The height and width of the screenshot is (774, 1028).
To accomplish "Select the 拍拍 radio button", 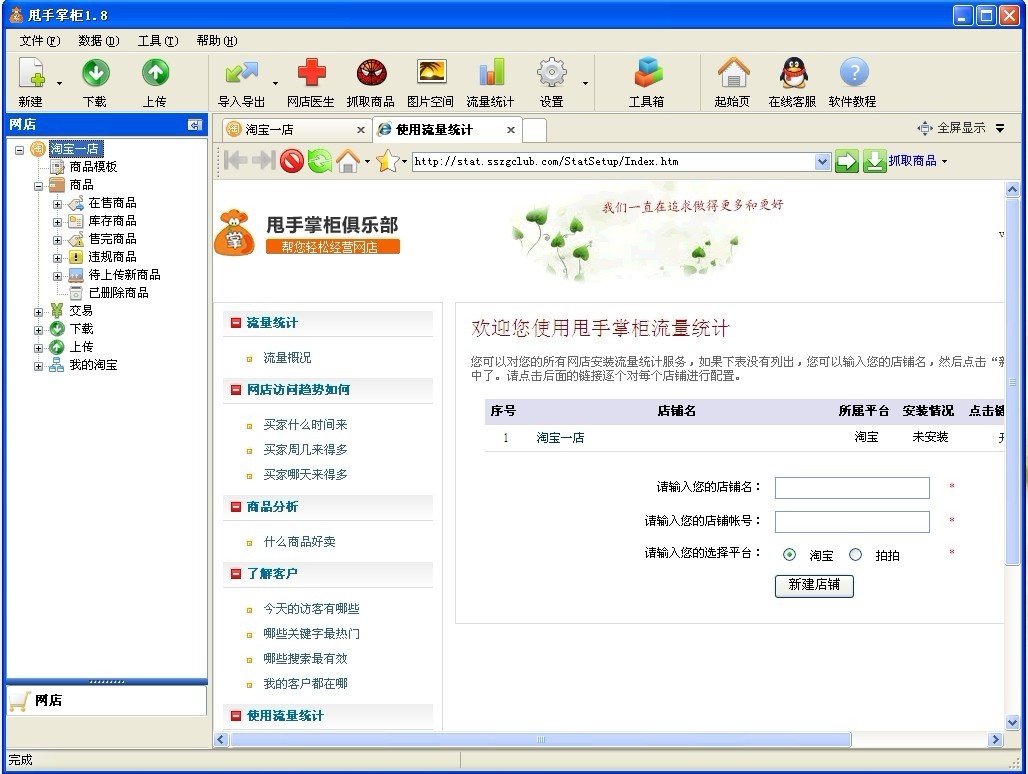I will [x=856, y=554].
